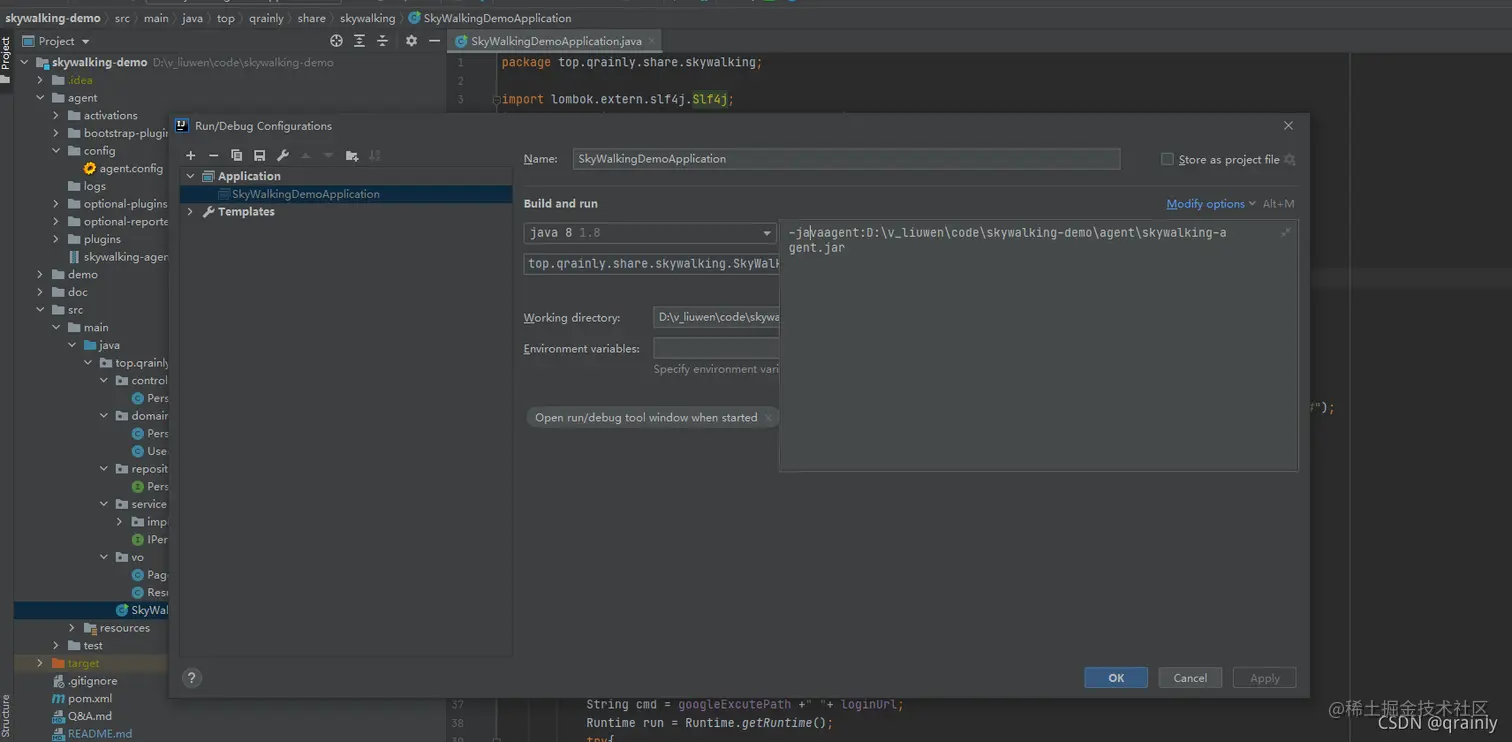This screenshot has height=742, width=1512.
Task: Click the gear beside Store as project file
Action: [x=1290, y=160]
